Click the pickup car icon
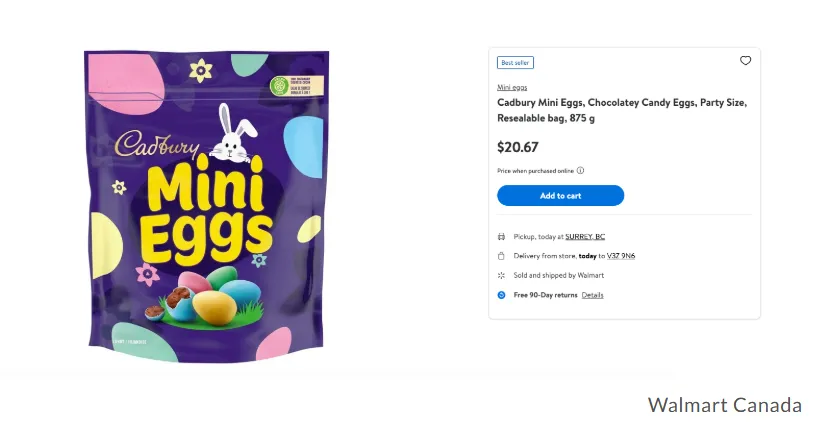828x430 pixels. (502, 237)
